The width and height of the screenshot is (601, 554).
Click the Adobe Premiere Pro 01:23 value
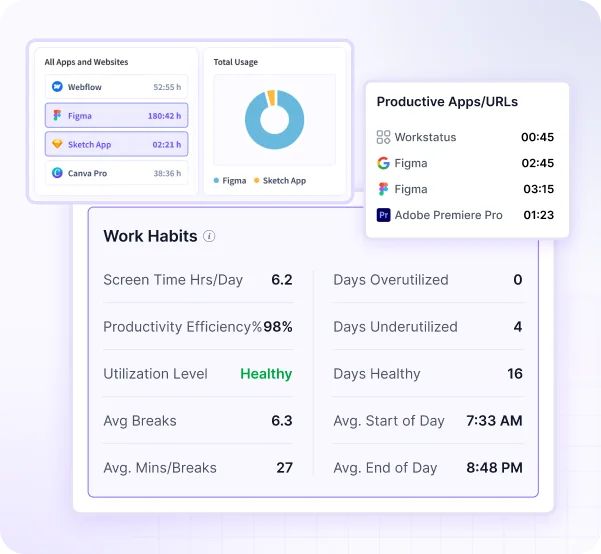(539, 215)
